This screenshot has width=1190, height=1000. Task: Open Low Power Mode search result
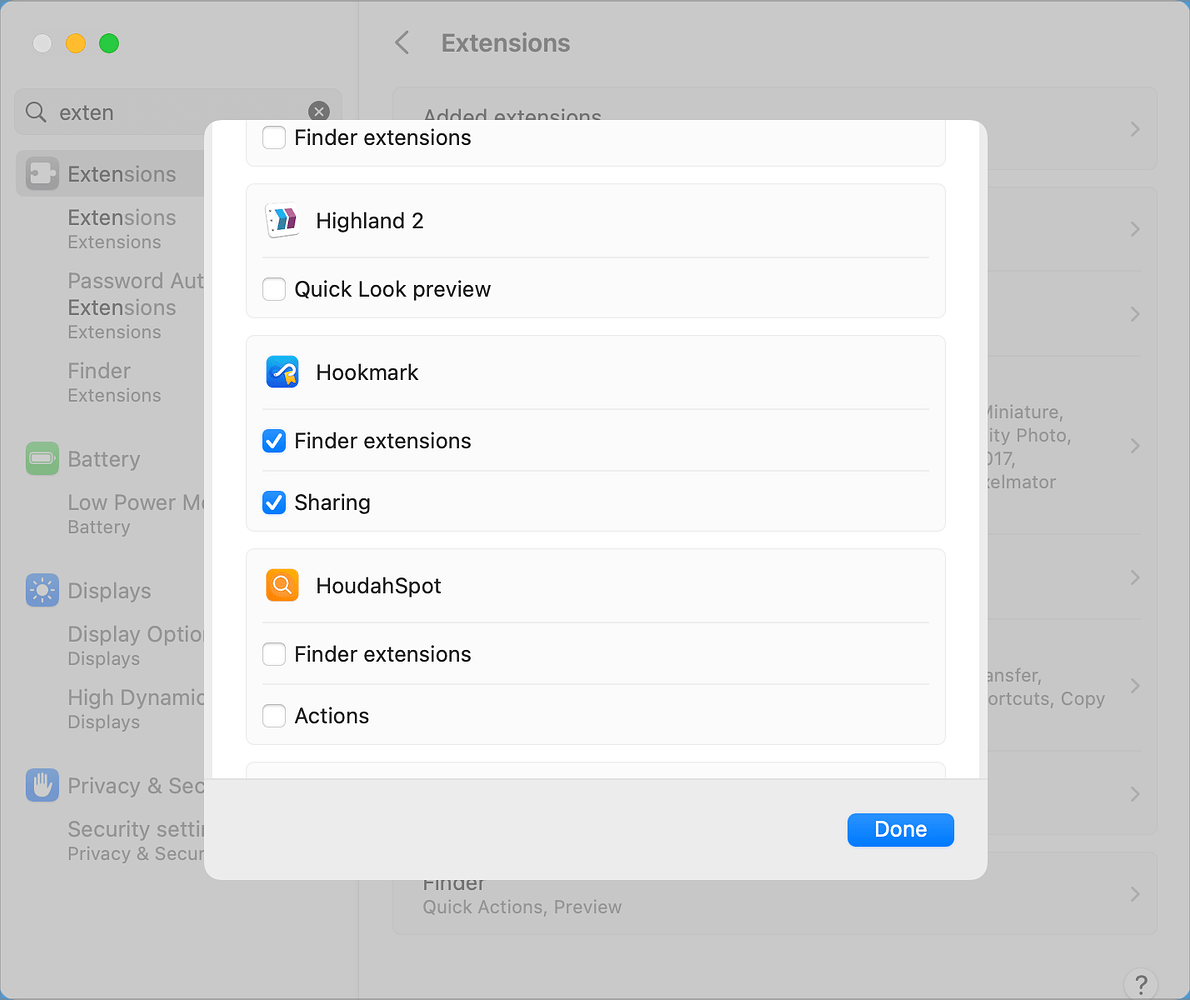click(x=135, y=514)
